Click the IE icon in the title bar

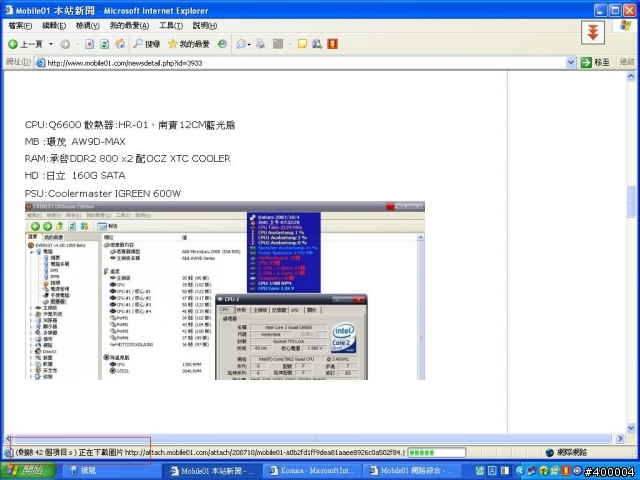coord(8,10)
